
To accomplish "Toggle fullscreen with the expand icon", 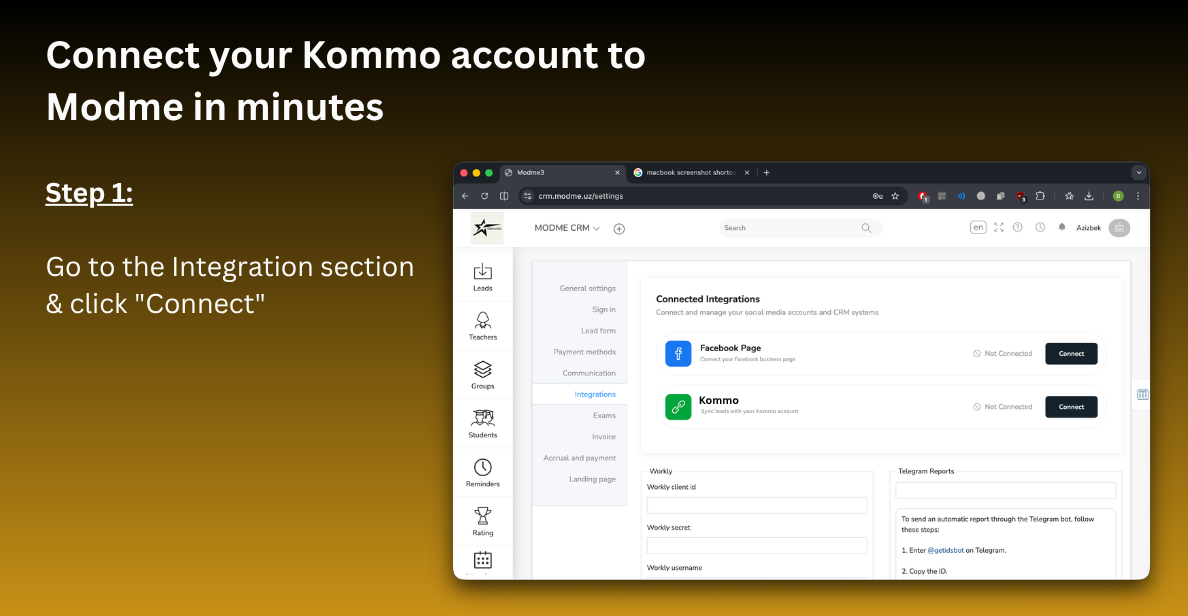I will (x=999, y=227).
